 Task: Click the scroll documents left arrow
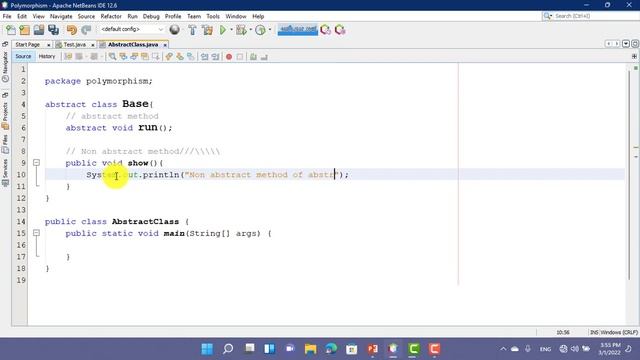609,44
